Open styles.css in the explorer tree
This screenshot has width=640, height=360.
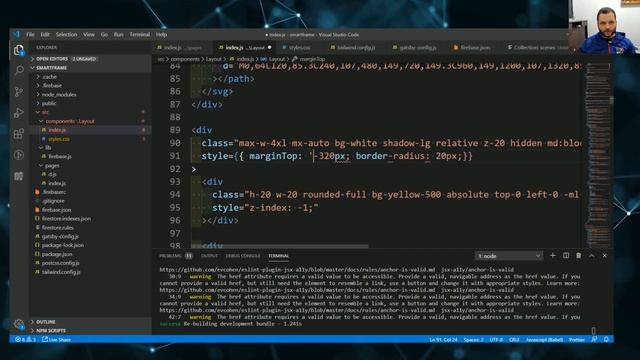[x=59, y=139]
